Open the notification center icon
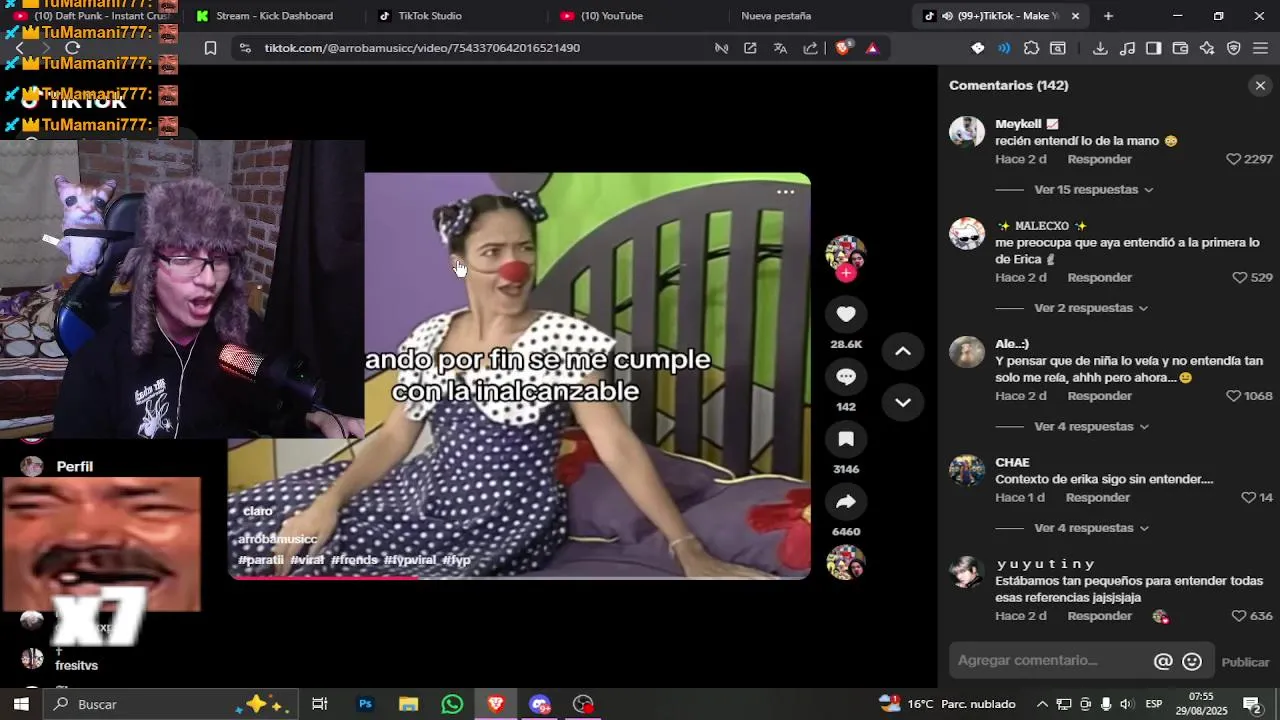This screenshot has width=1280, height=720. click(1251, 704)
